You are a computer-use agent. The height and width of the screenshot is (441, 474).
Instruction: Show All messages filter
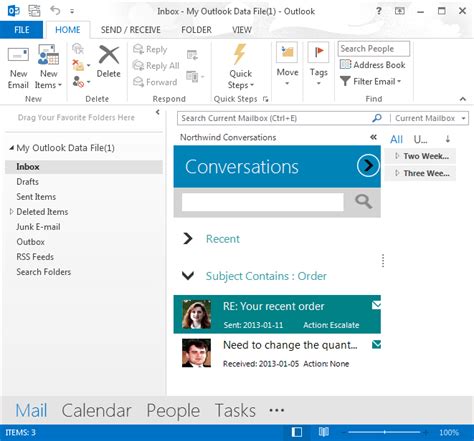tap(396, 139)
